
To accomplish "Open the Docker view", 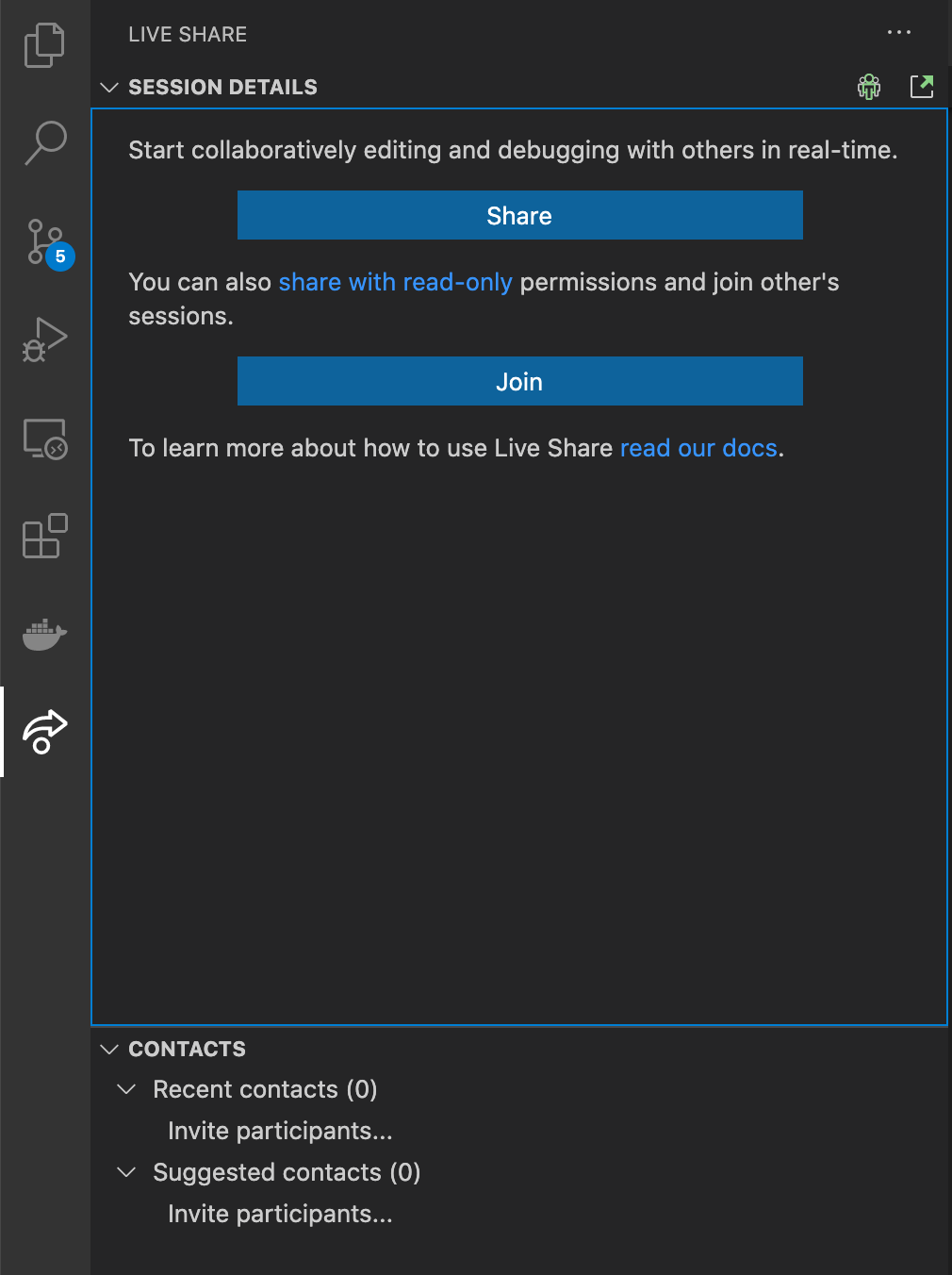I will pyautogui.click(x=44, y=634).
